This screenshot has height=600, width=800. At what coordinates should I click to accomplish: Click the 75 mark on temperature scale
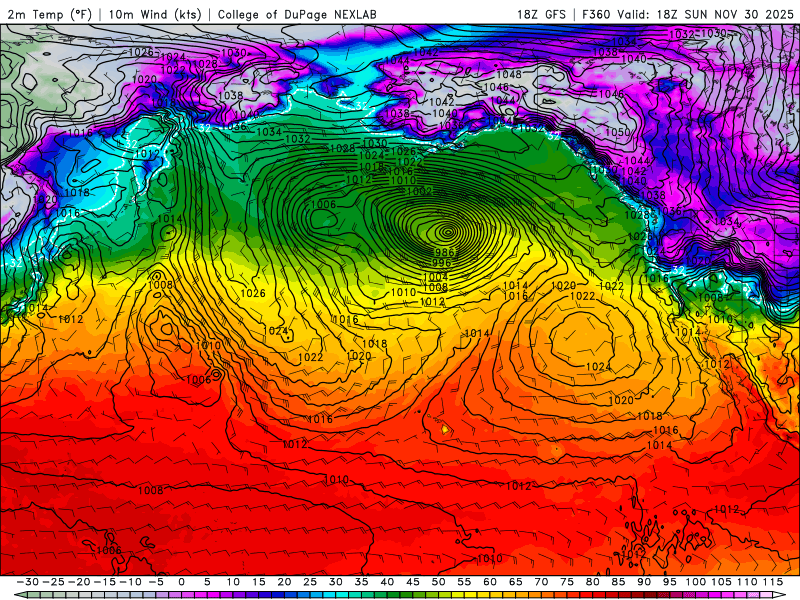(567, 582)
